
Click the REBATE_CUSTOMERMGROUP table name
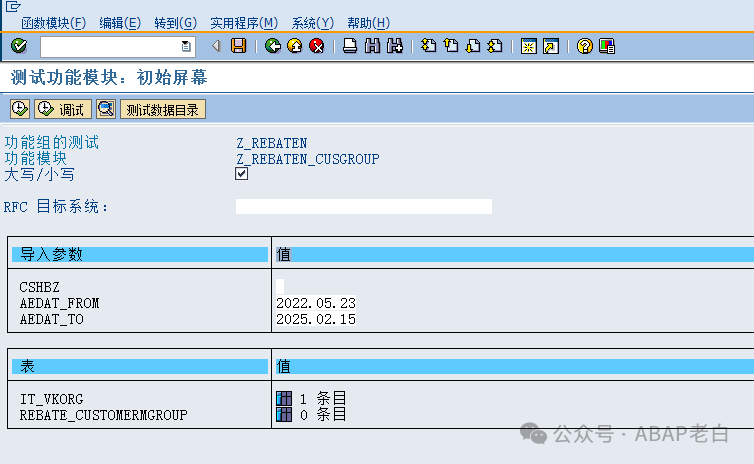pos(103,415)
